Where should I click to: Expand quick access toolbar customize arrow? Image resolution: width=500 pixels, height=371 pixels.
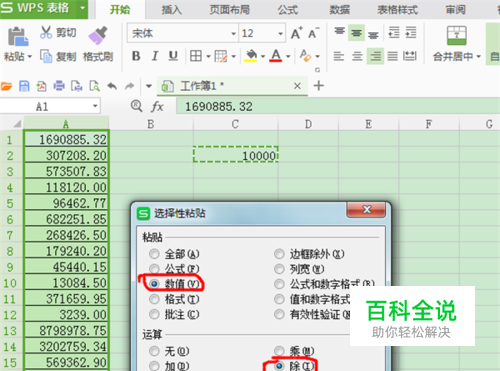pos(149,86)
